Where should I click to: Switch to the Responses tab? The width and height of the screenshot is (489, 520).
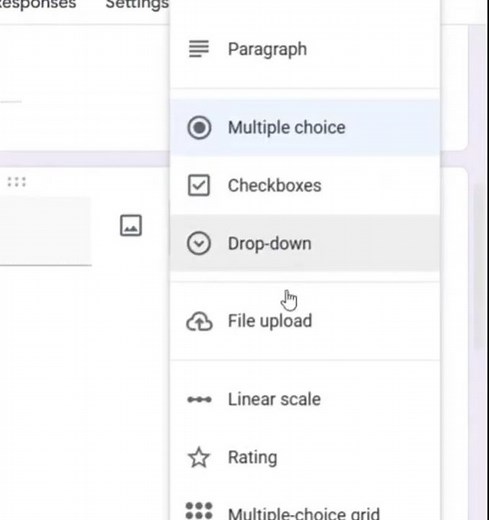coord(37,4)
